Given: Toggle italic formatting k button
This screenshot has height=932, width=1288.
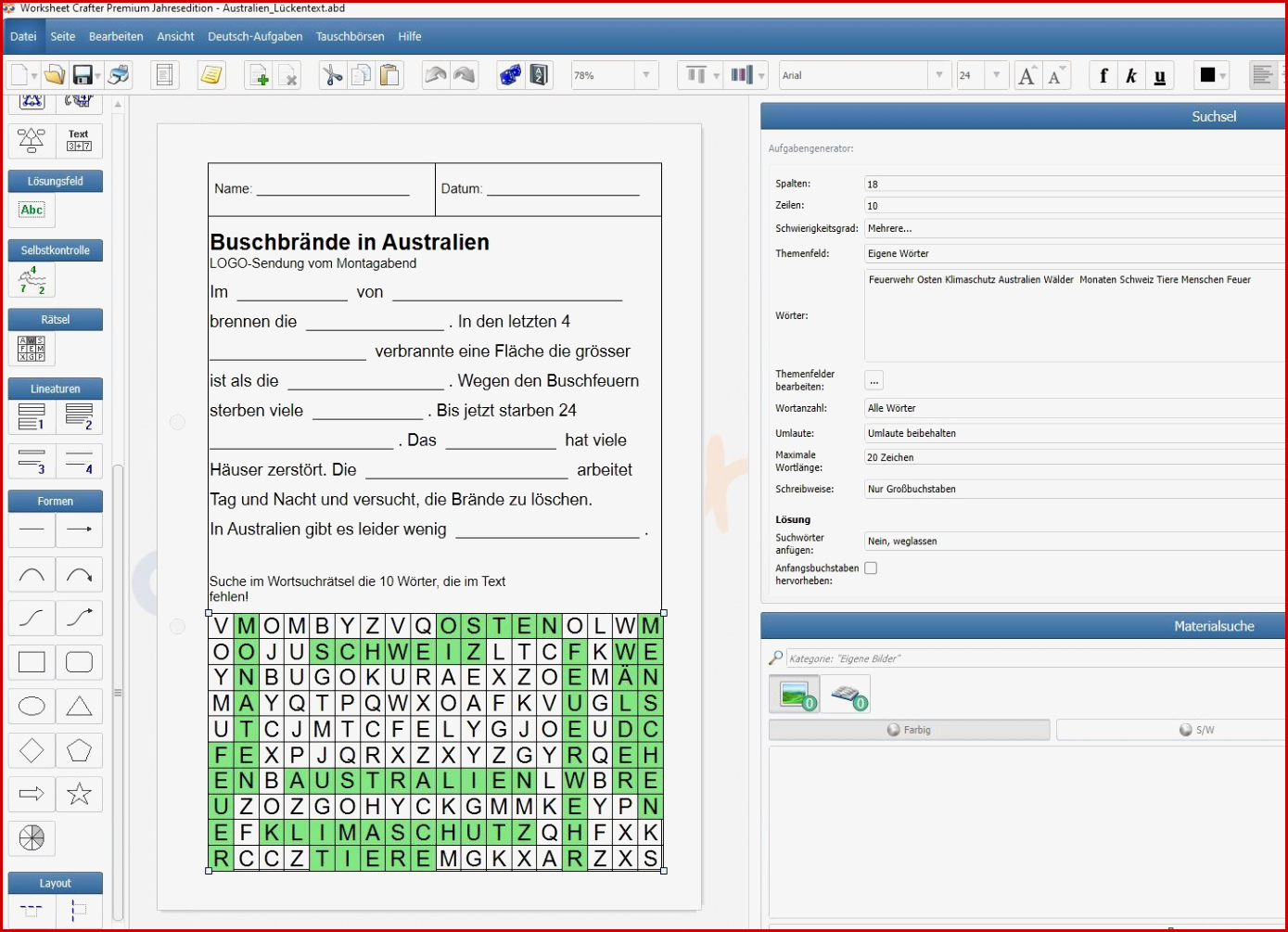Looking at the screenshot, I should tap(1131, 76).
